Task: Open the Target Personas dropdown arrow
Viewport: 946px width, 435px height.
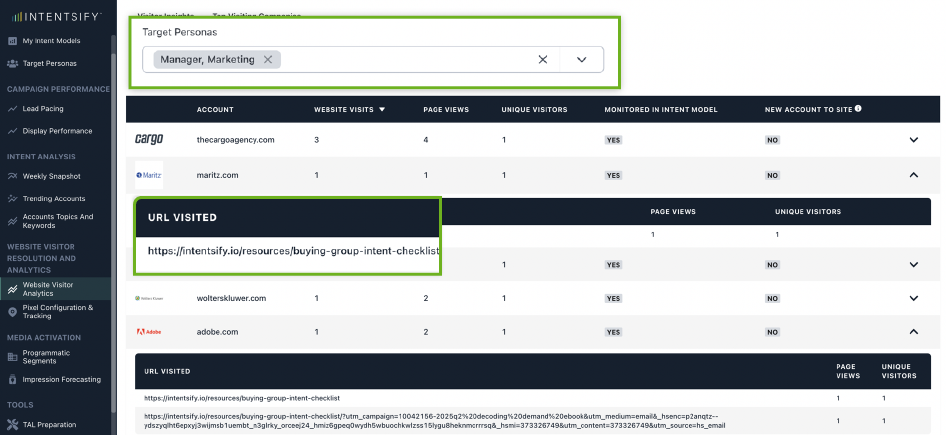Action: pyautogui.click(x=582, y=59)
